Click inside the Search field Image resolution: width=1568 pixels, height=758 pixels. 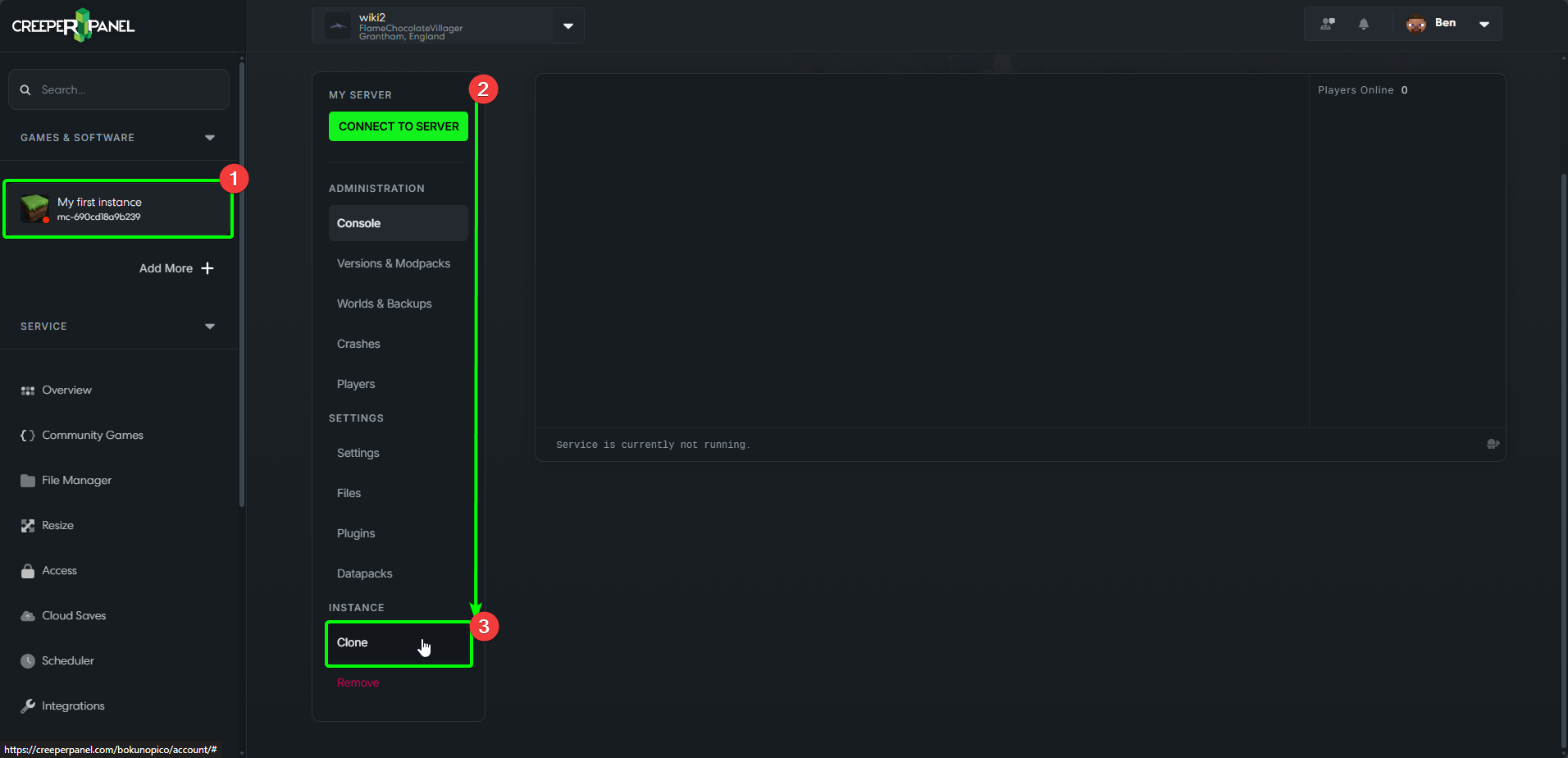(x=118, y=89)
